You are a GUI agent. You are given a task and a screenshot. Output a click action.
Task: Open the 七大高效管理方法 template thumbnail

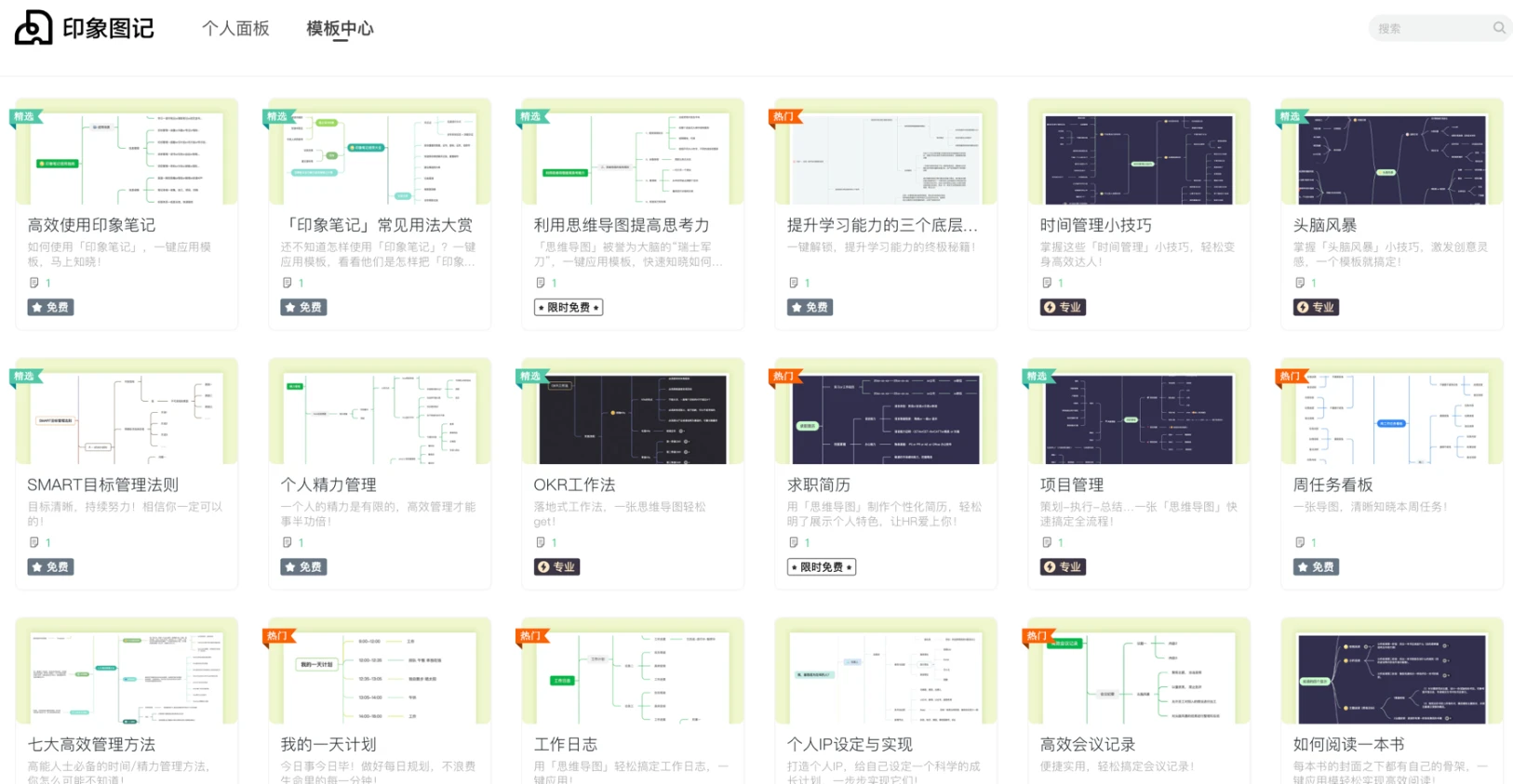click(127, 671)
